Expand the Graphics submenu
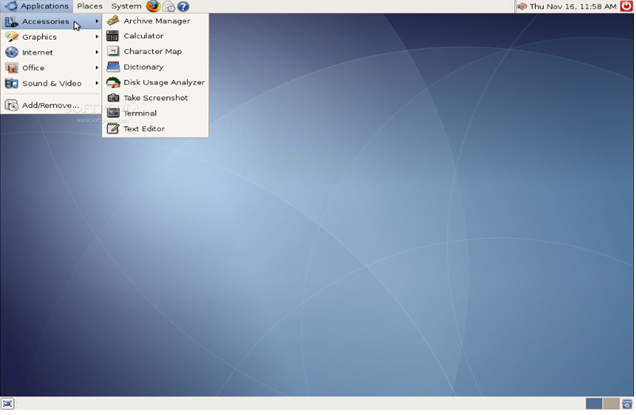Viewport: 636px width, 415px height. 40,37
